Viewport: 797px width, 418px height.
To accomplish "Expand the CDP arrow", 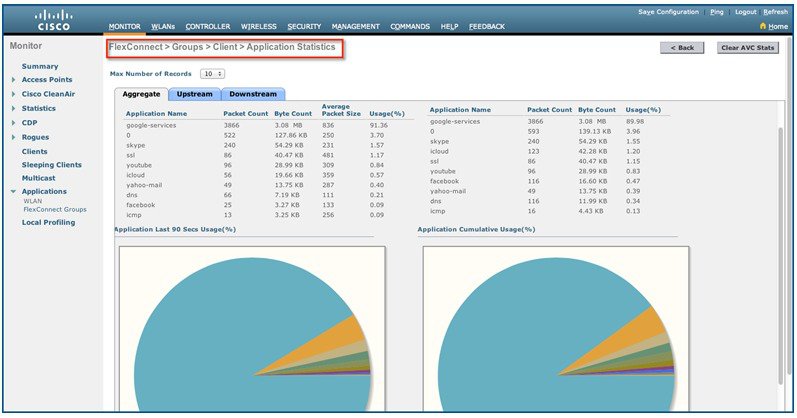I will pos(14,123).
